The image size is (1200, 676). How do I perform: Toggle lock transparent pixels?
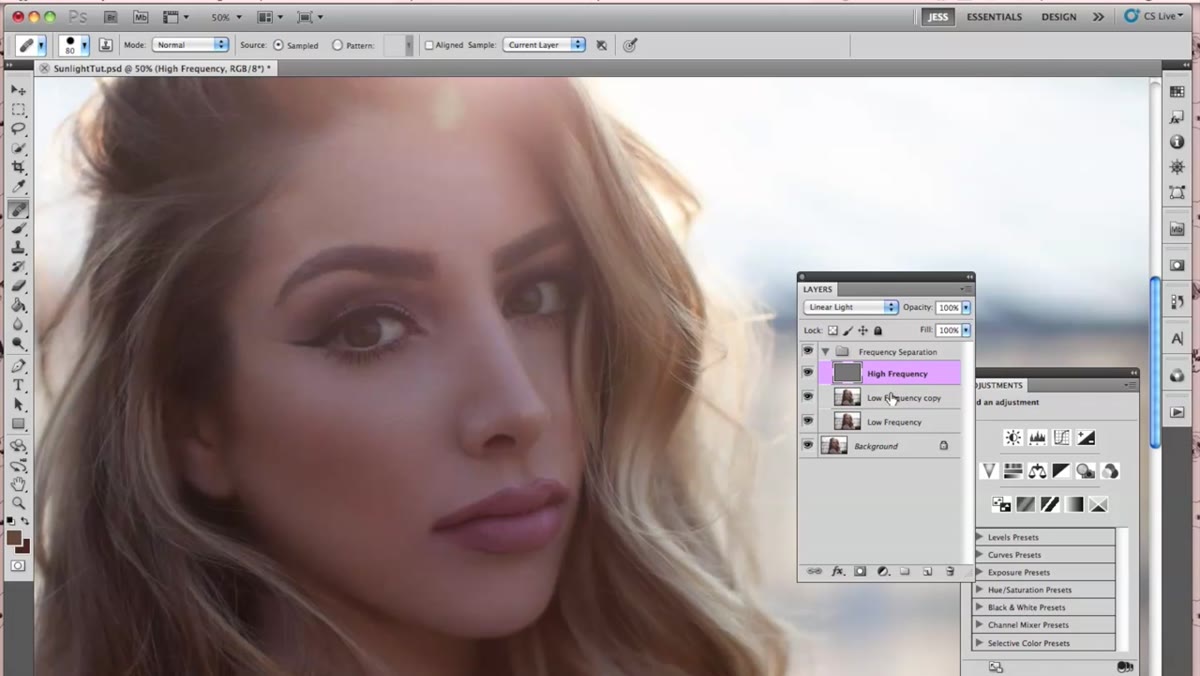[832, 330]
